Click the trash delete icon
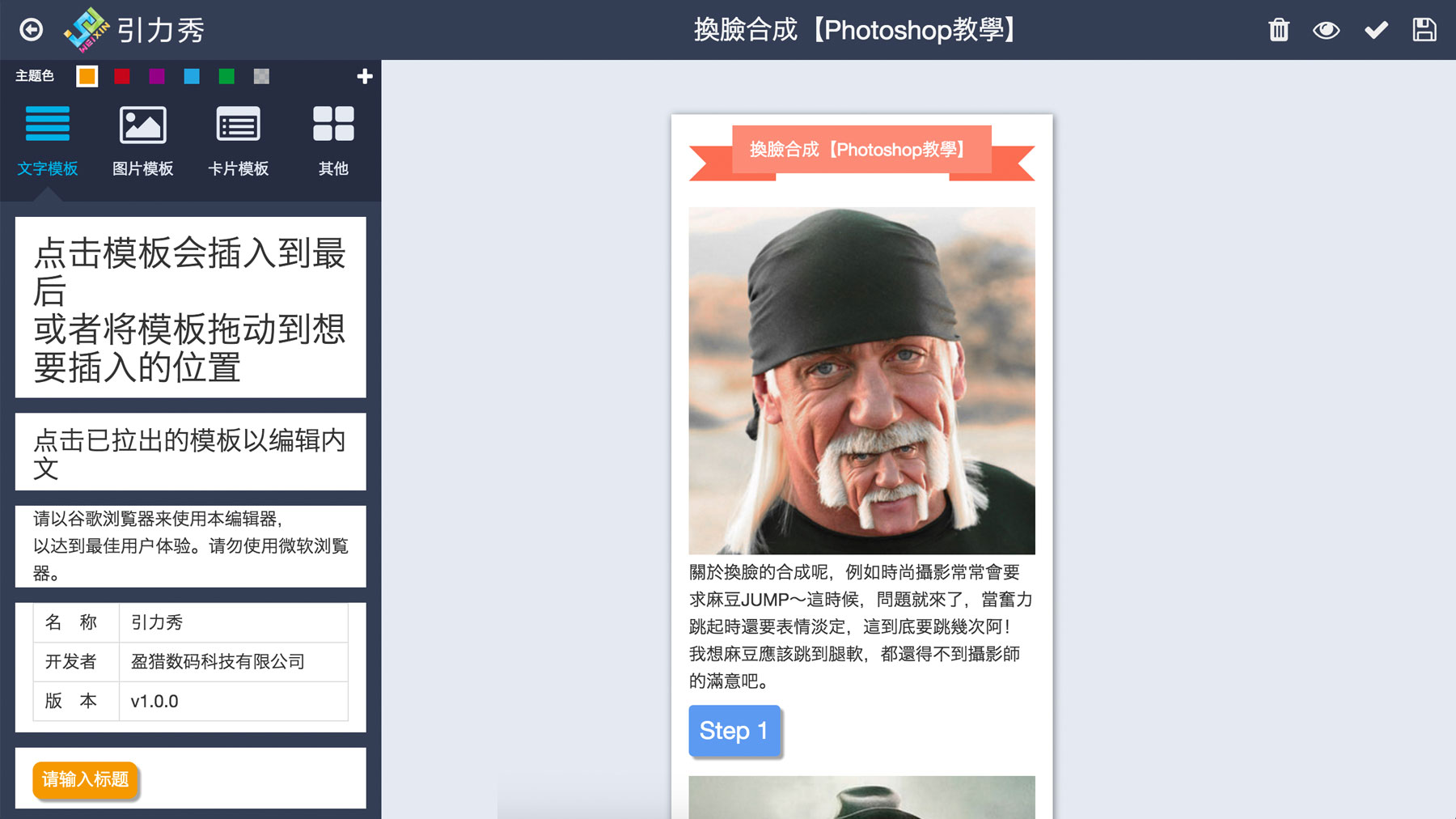 tap(1278, 30)
